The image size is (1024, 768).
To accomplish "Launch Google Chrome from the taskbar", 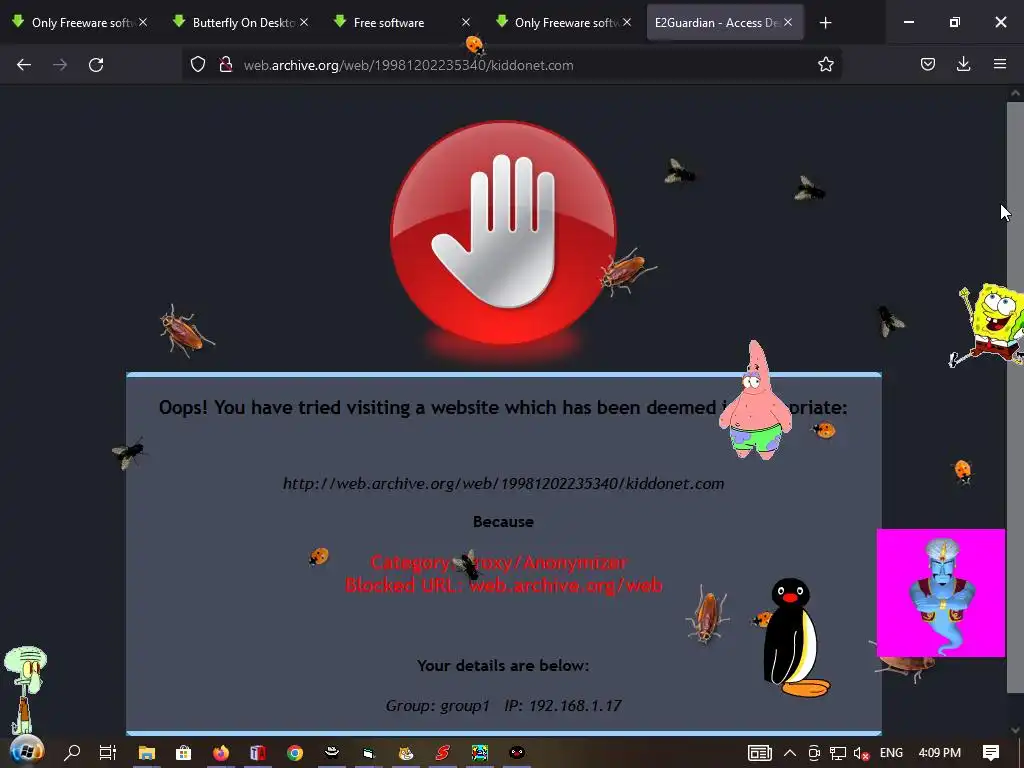I will [295, 752].
